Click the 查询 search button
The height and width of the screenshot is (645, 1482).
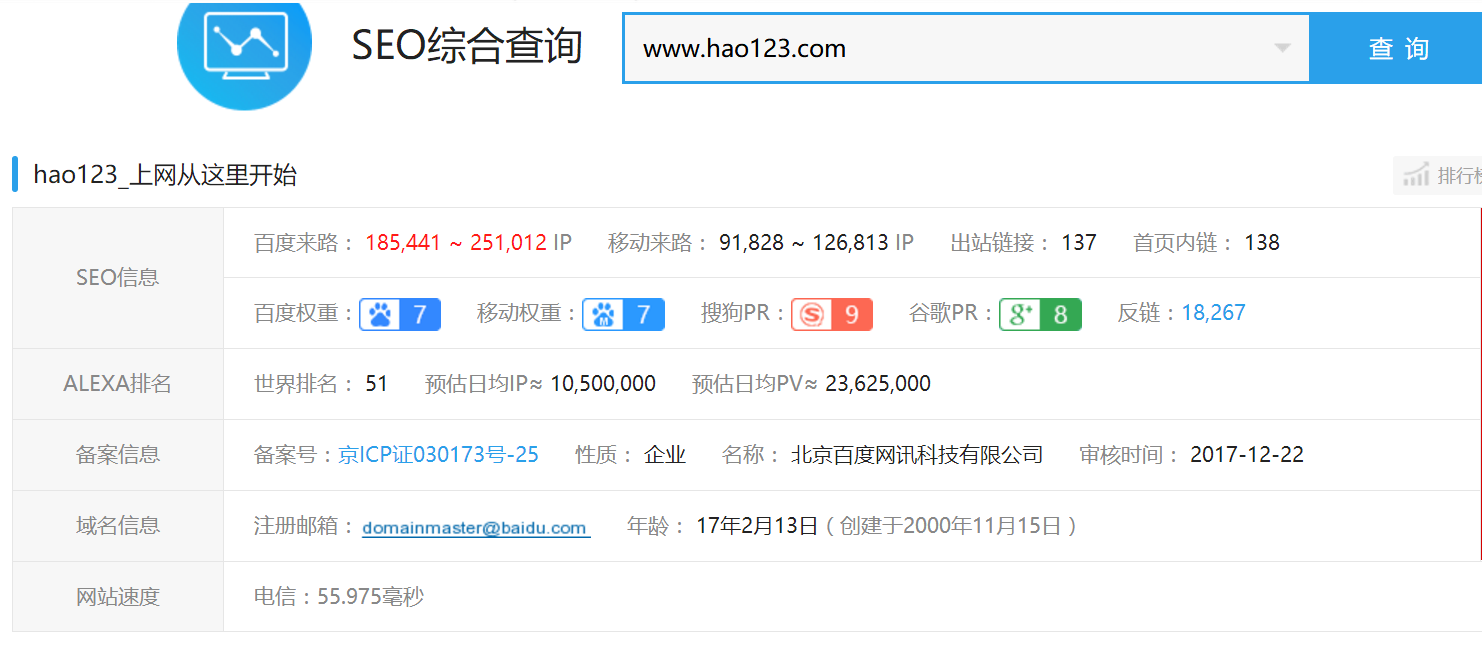1398,48
